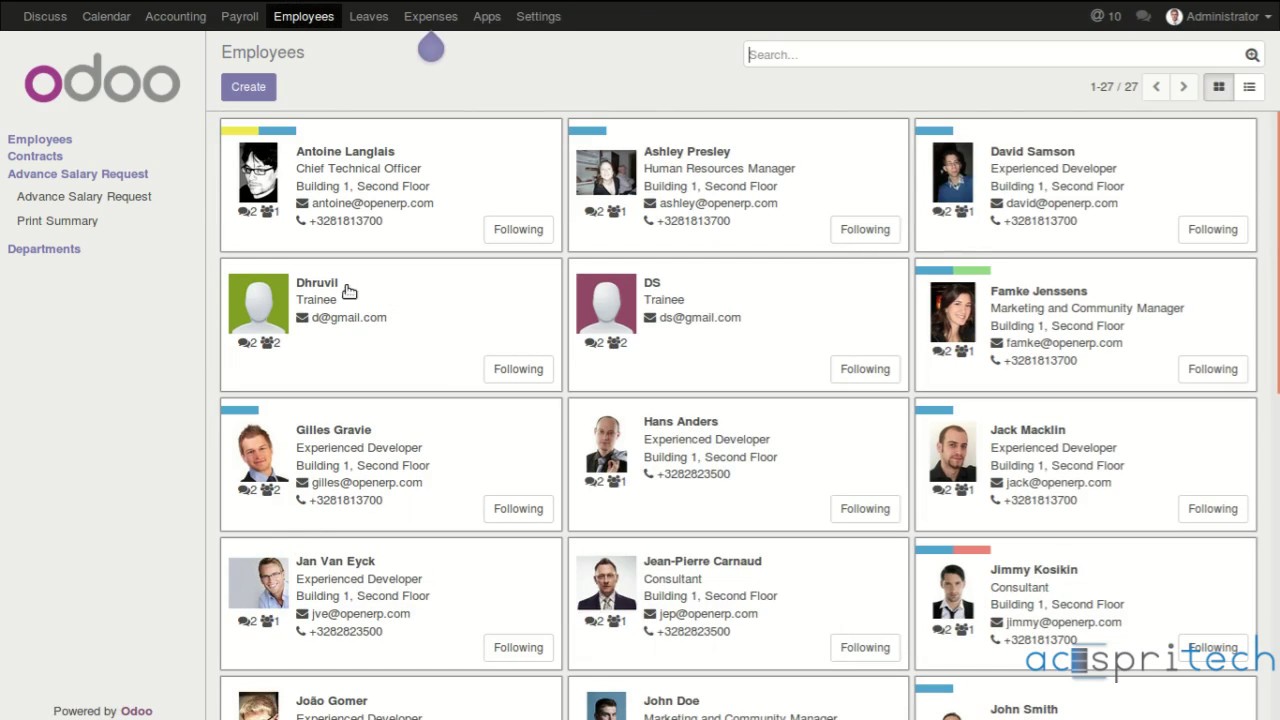Click email envelope icon for David Samson

[x=997, y=203]
